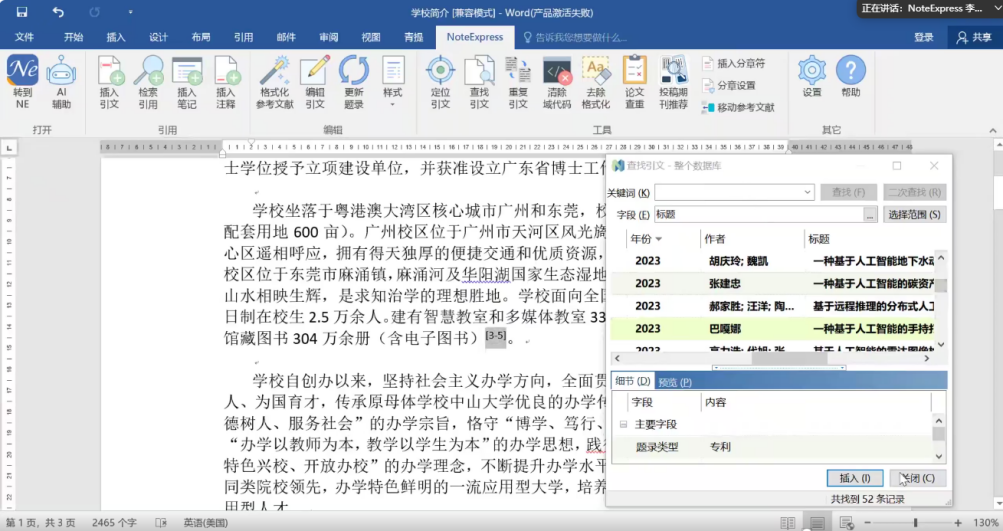Switch to Read Mode view in status bar

789,523
